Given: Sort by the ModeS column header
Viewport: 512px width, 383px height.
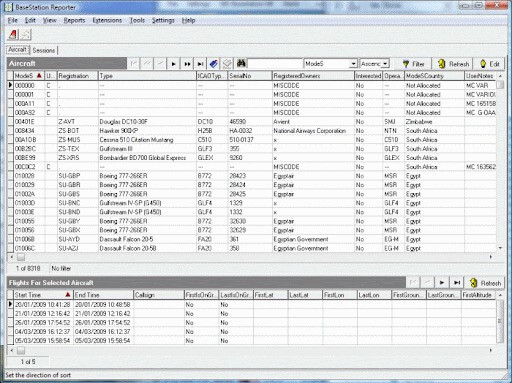Looking at the screenshot, I should click(x=28, y=76).
